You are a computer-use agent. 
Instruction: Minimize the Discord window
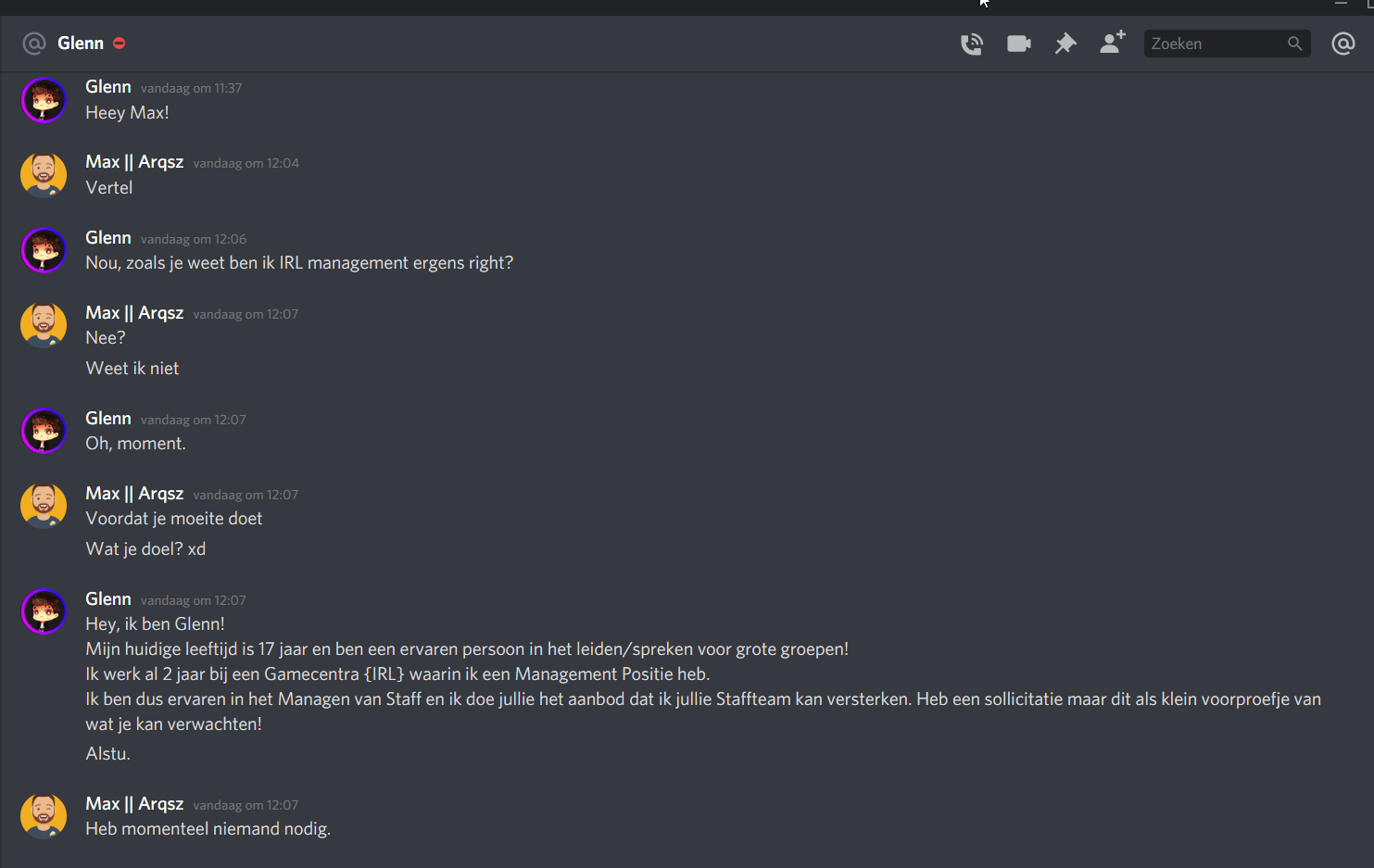point(1341,5)
